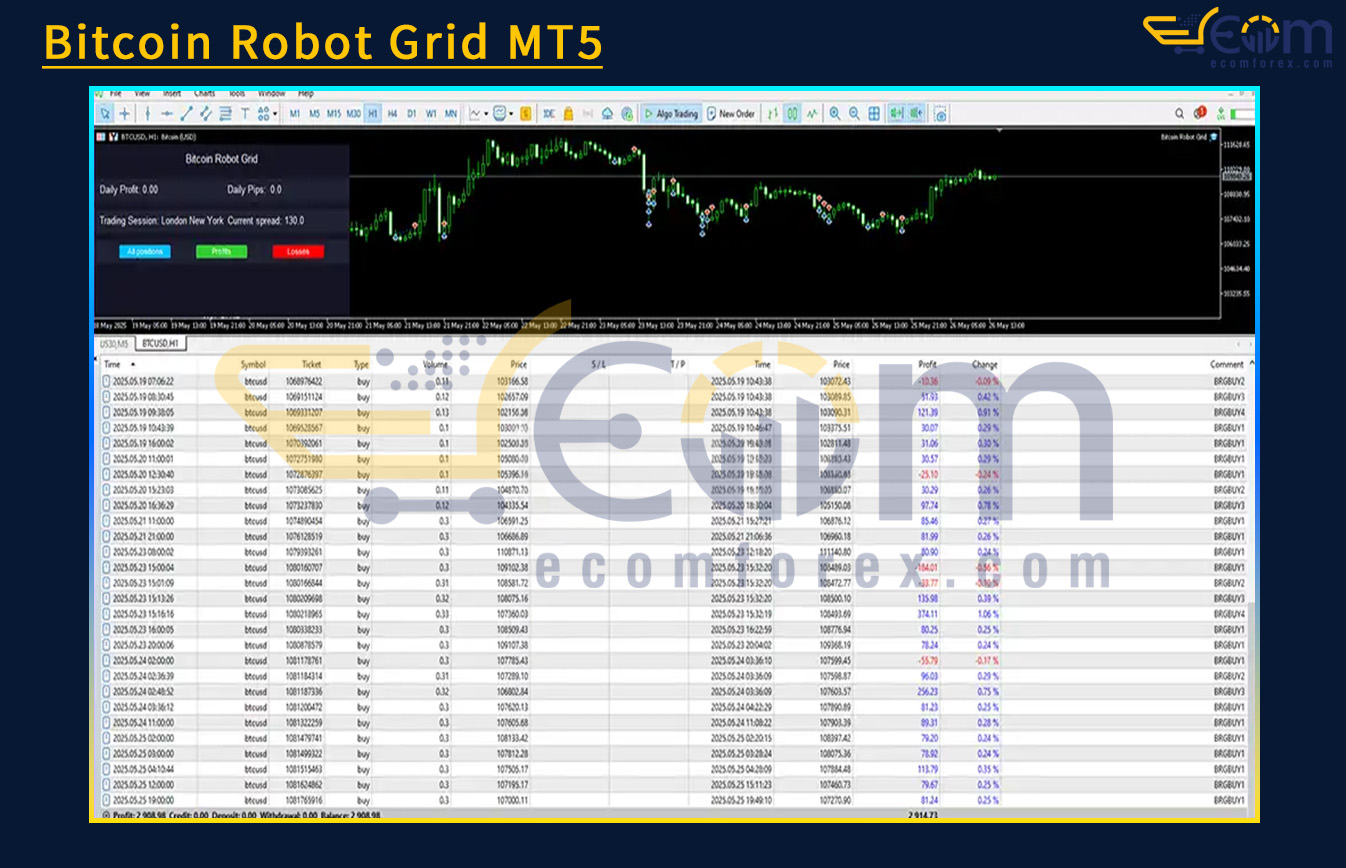Image resolution: width=1346 pixels, height=868 pixels.
Task: Open the Insert menu
Action: pyautogui.click(x=172, y=93)
